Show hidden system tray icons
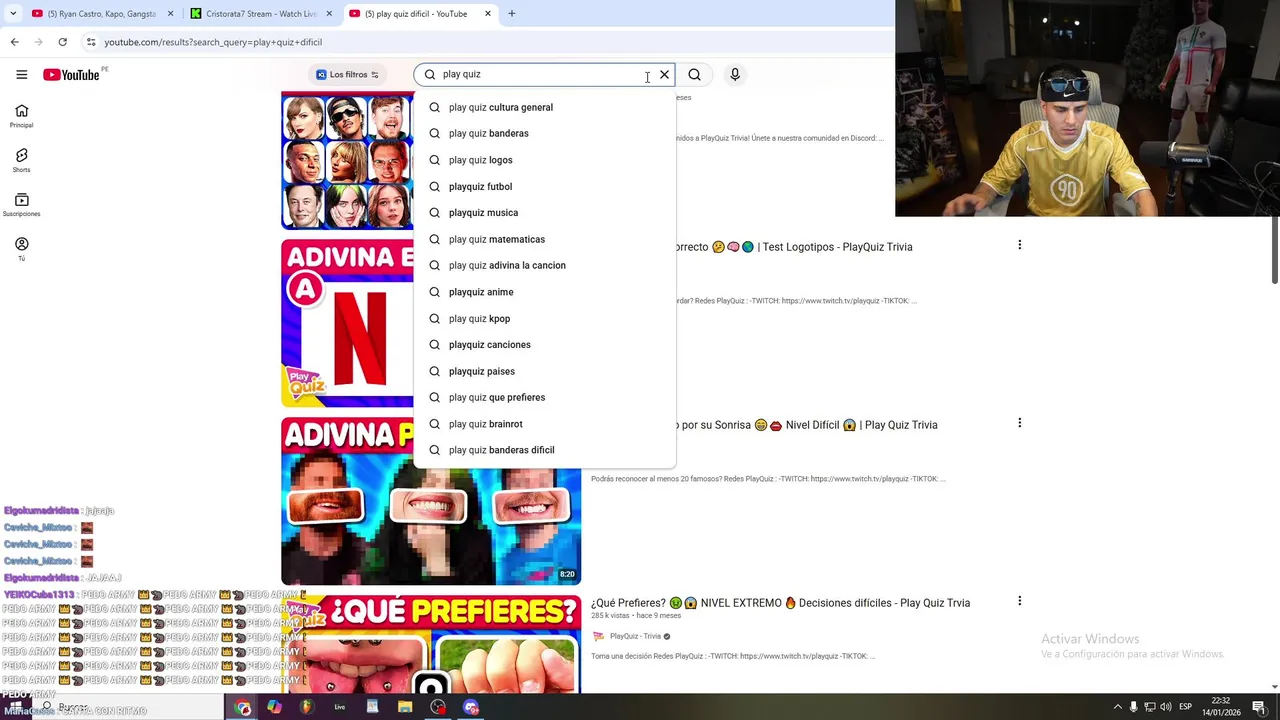The height and width of the screenshot is (720, 1280). [x=1117, y=707]
